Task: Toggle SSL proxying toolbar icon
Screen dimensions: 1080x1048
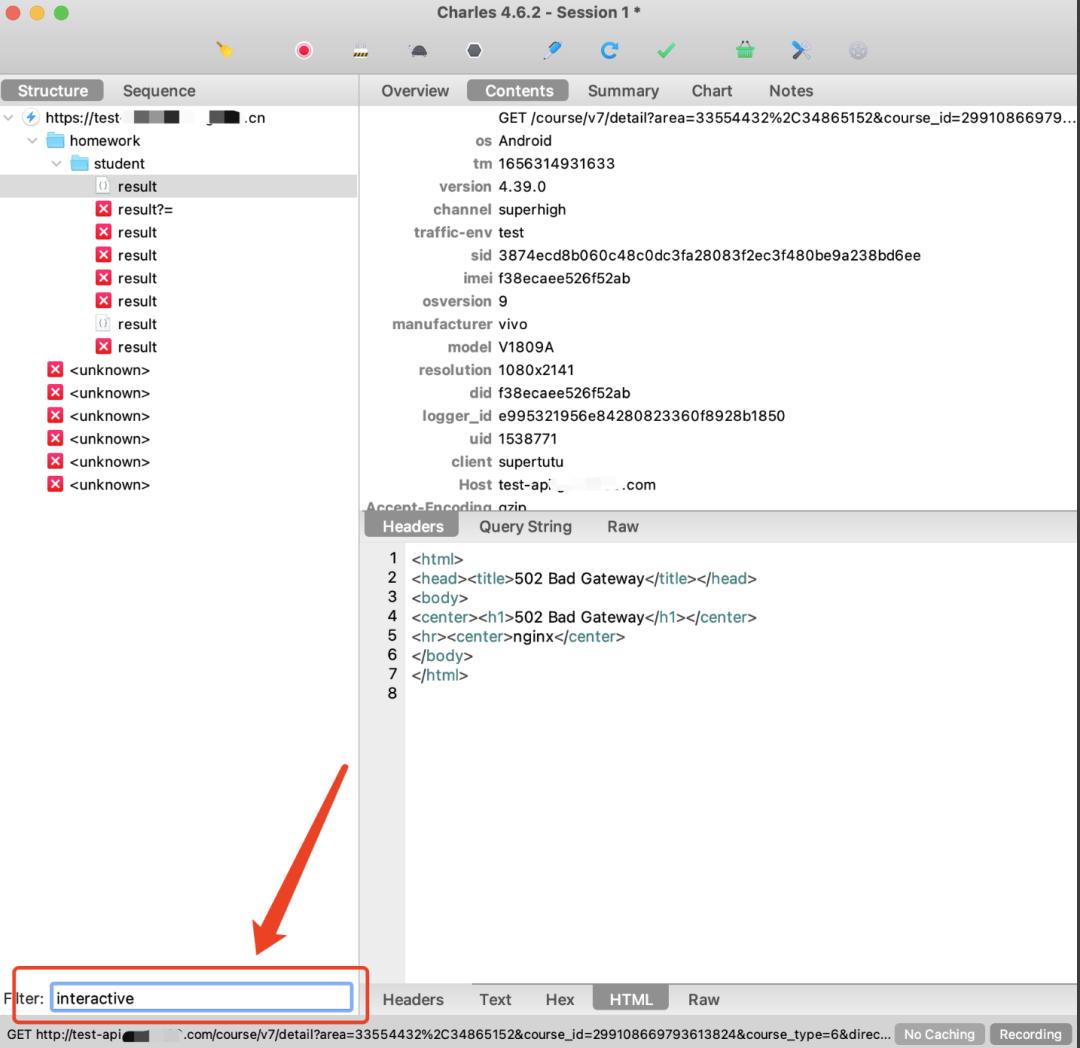Action: tap(361, 50)
